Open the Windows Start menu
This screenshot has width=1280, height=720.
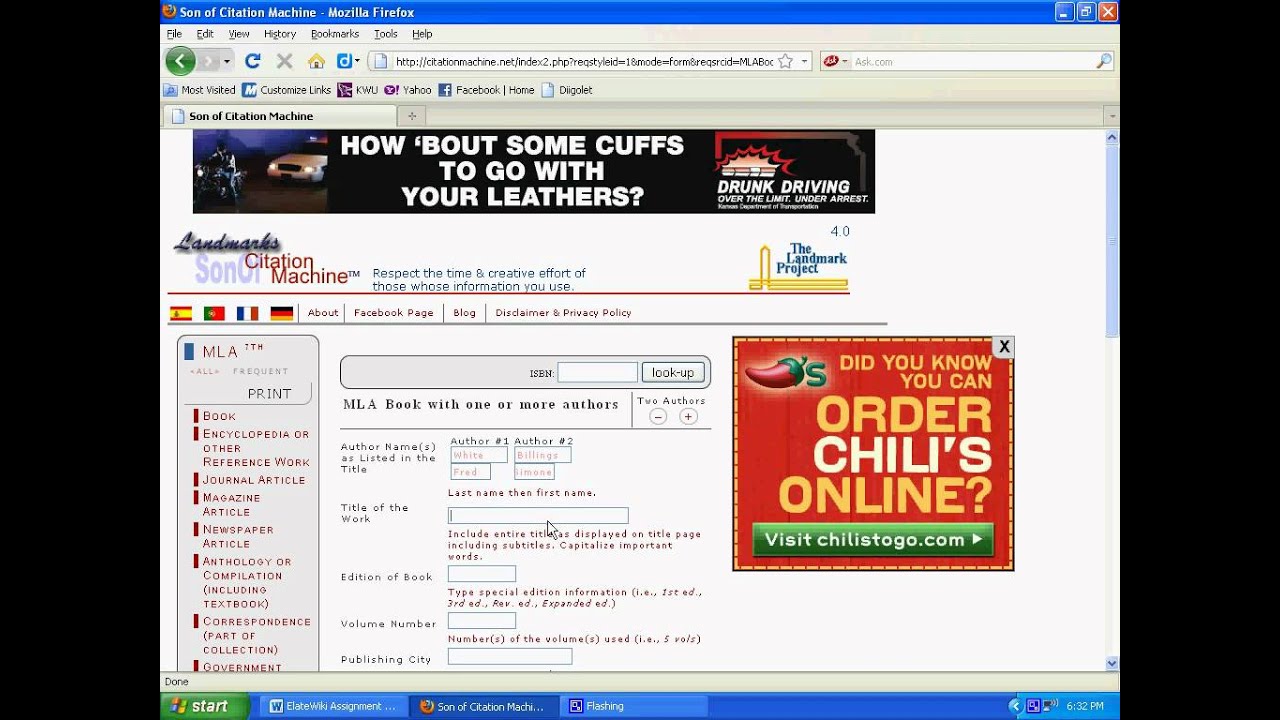[x=204, y=706]
